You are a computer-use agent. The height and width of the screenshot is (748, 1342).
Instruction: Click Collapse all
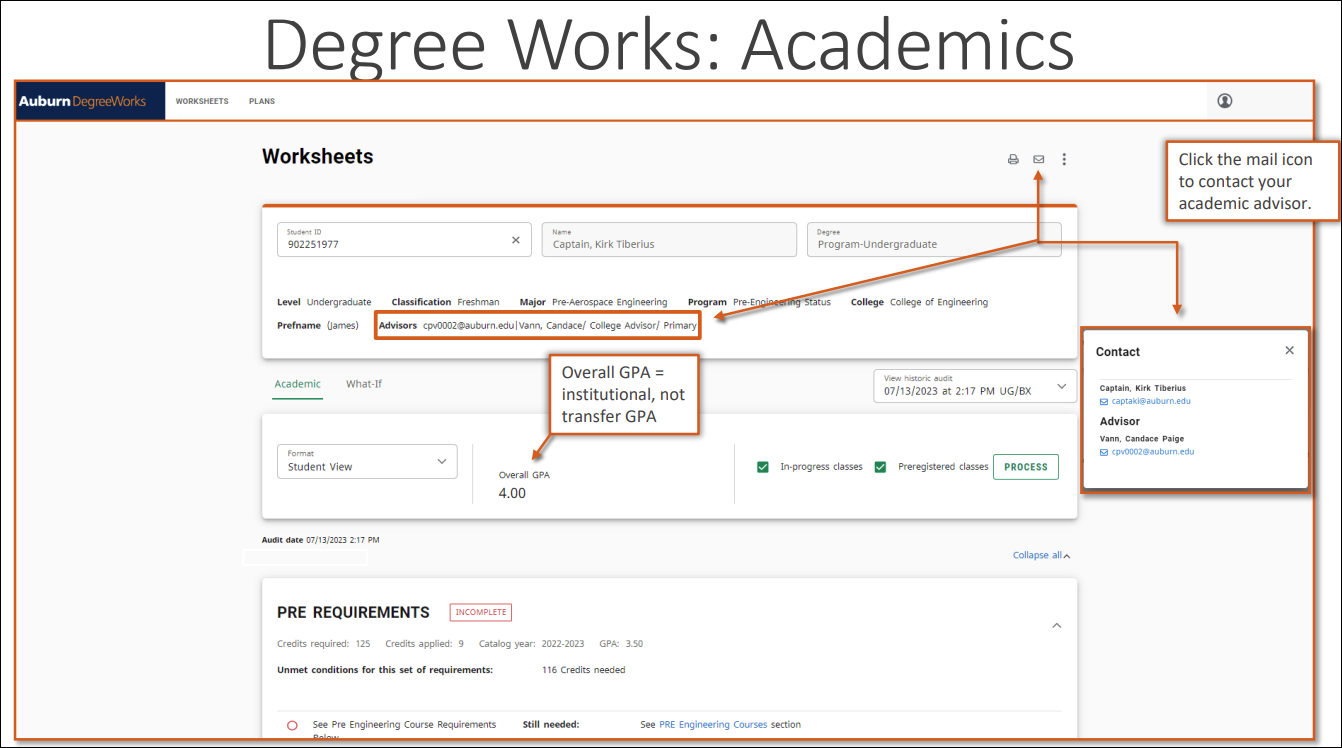(1041, 555)
